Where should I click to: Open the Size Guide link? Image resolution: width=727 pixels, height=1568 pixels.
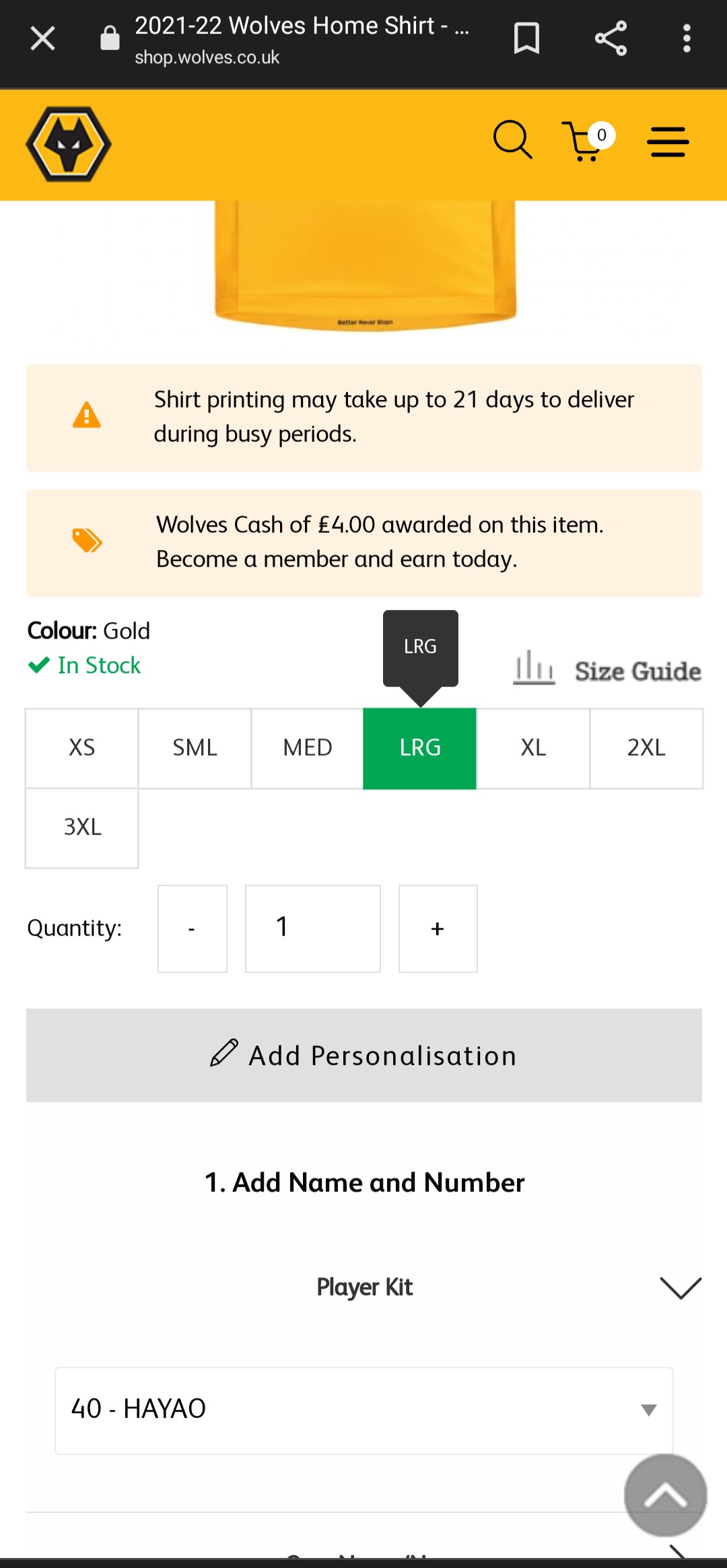(607, 670)
